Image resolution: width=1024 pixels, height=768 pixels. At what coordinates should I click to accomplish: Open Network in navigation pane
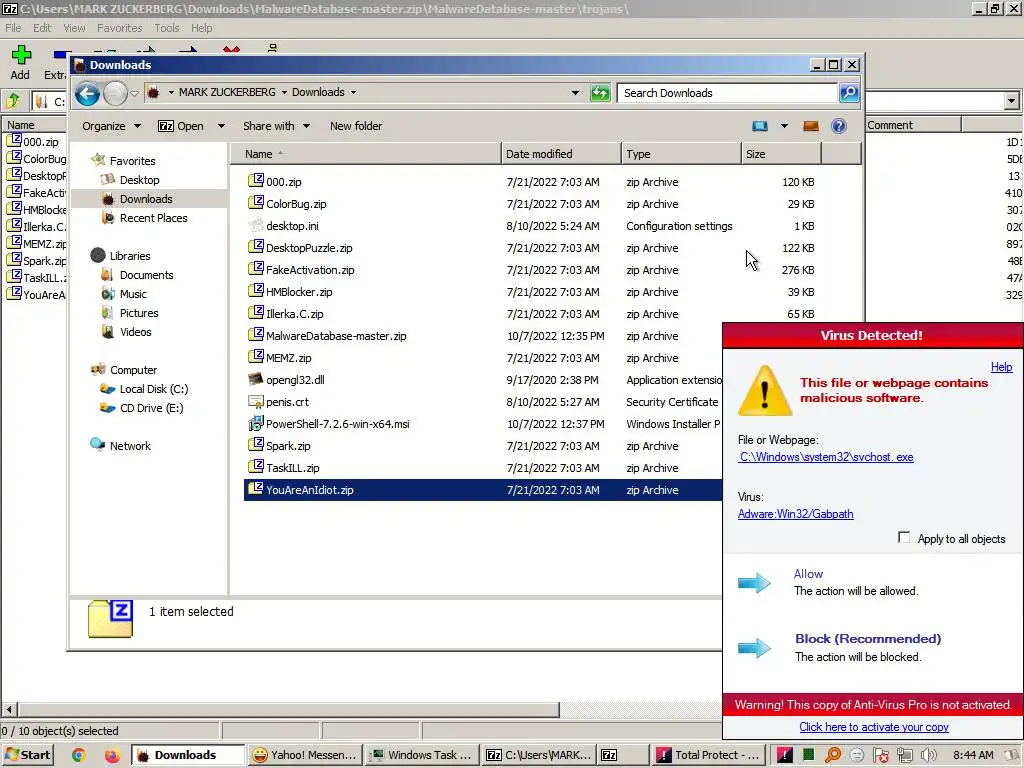coord(130,446)
